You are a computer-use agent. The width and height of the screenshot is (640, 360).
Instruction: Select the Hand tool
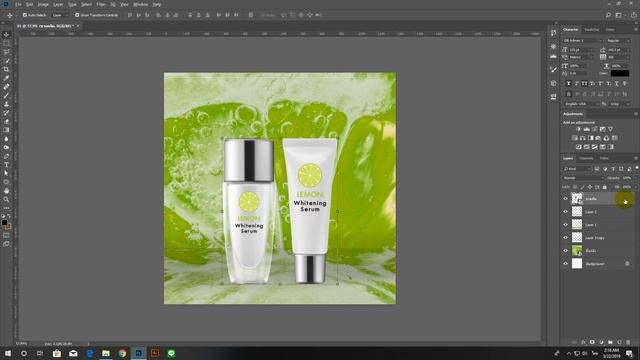[x=6, y=191]
